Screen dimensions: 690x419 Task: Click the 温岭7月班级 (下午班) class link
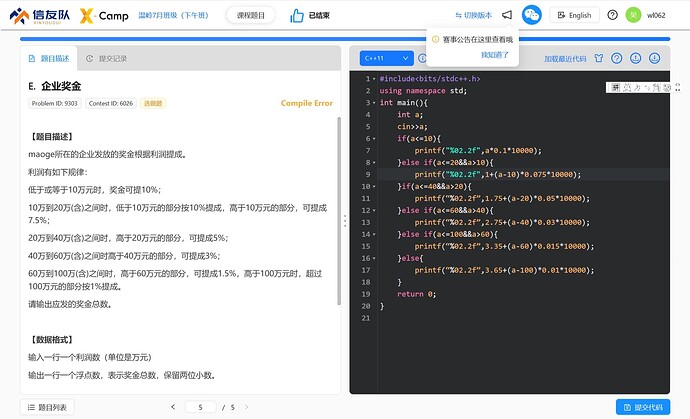[173, 15]
